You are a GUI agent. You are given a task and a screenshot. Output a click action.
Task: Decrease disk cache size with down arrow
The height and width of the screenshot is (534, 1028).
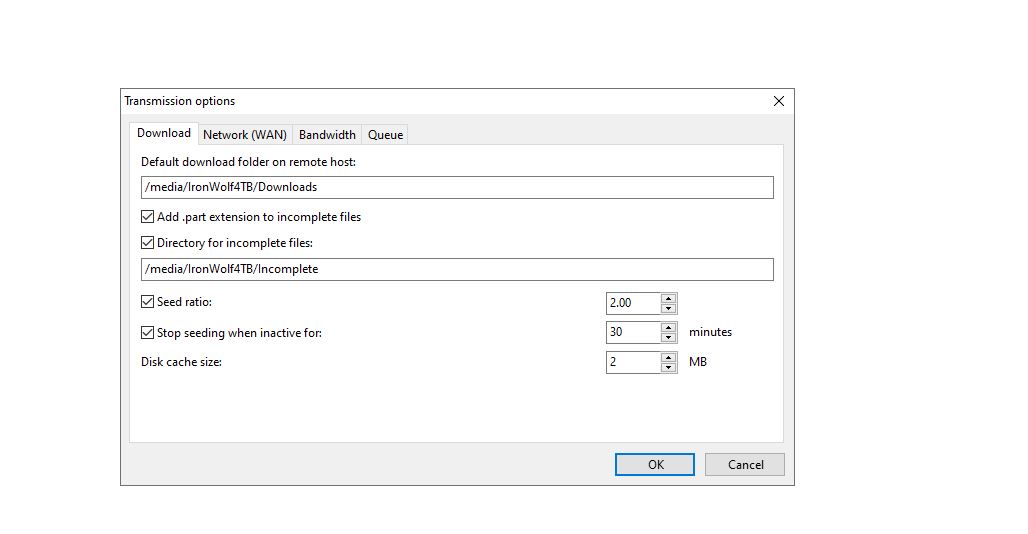tap(668, 368)
